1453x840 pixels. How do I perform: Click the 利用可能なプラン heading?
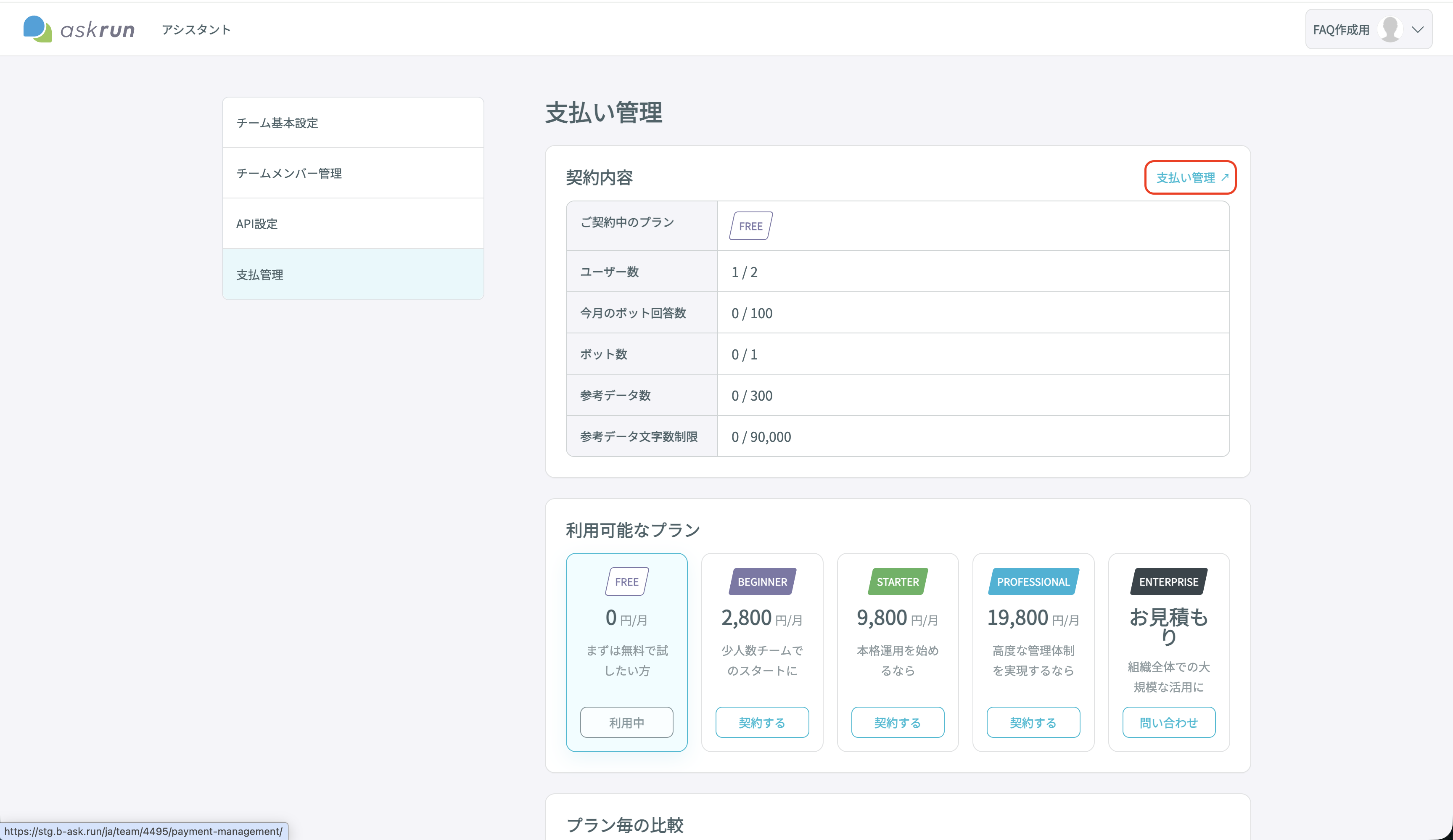point(633,531)
